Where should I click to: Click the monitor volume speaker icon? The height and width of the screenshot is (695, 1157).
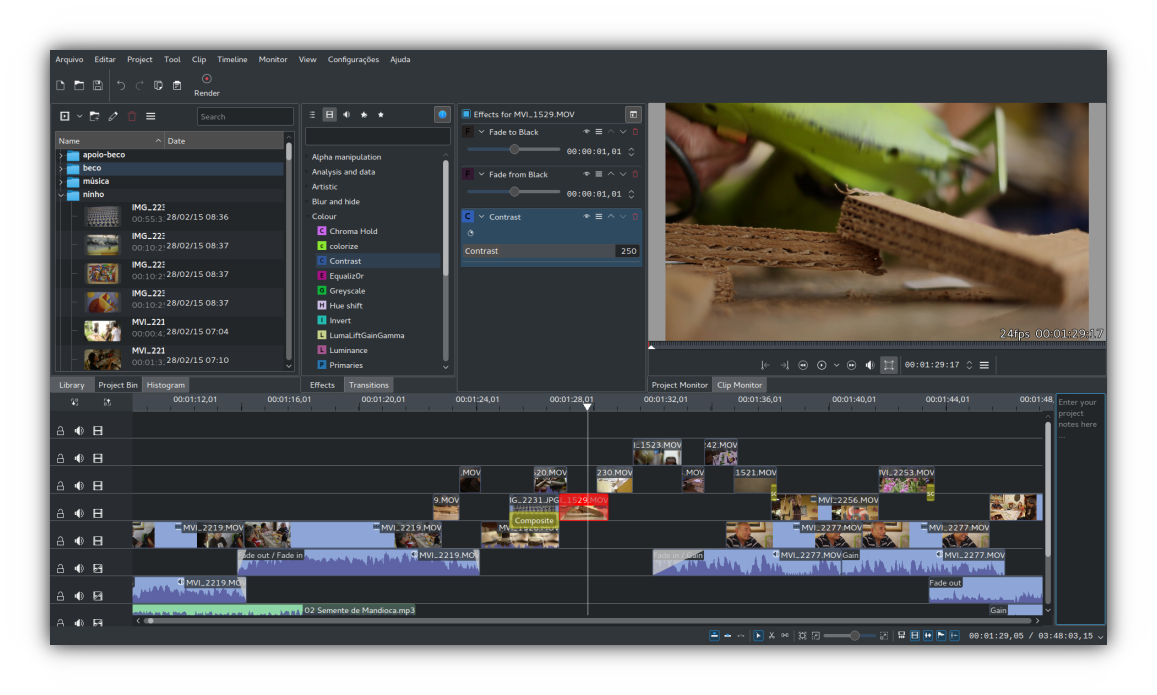(869, 366)
